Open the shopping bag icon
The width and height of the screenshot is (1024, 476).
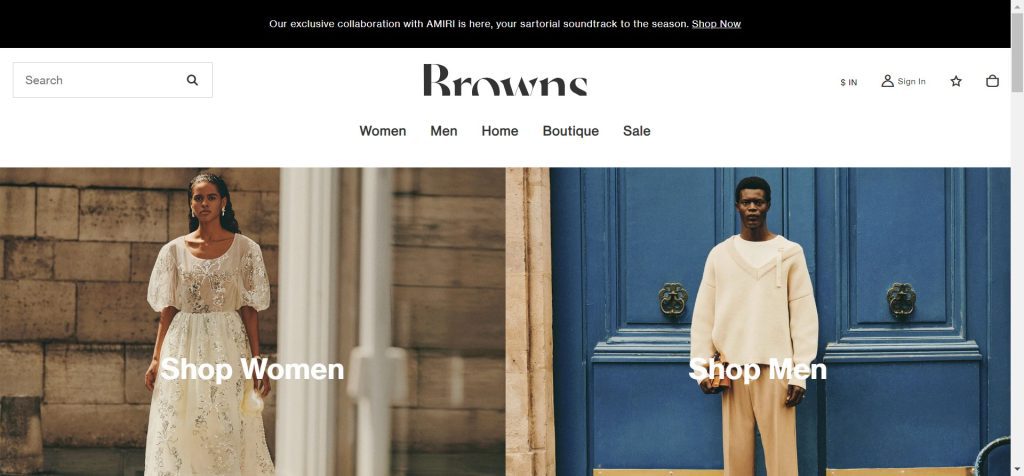tap(992, 81)
